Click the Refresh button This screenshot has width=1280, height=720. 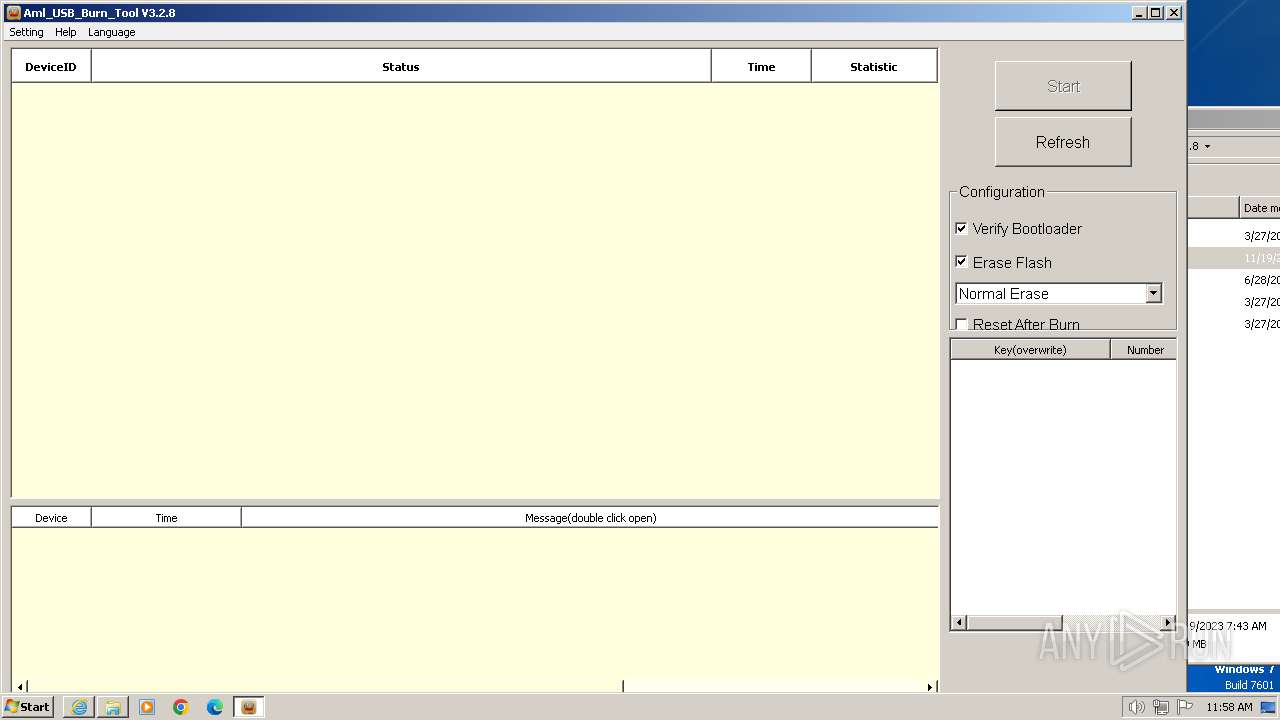coord(1063,142)
